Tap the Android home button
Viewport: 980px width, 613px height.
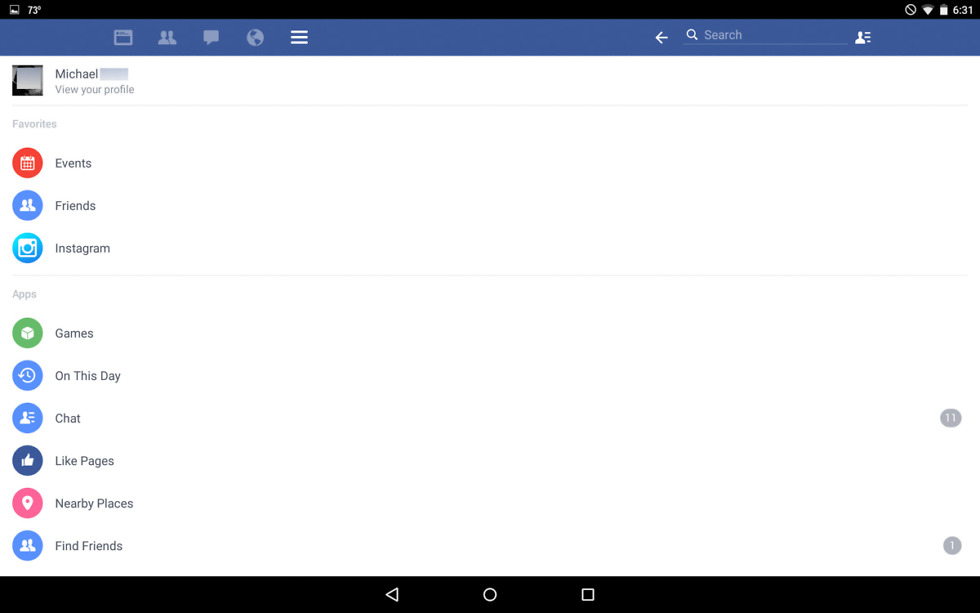[490, 594]
